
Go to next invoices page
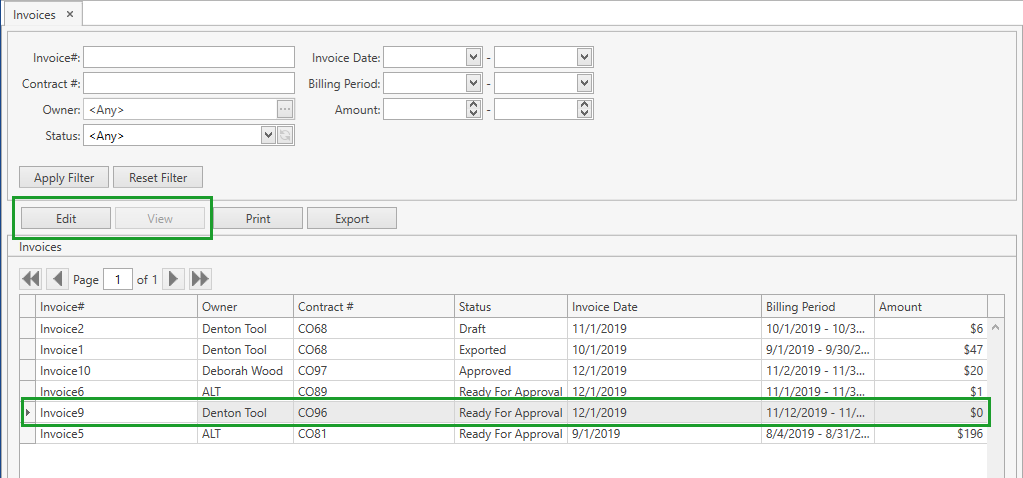(x=174, y=279)
